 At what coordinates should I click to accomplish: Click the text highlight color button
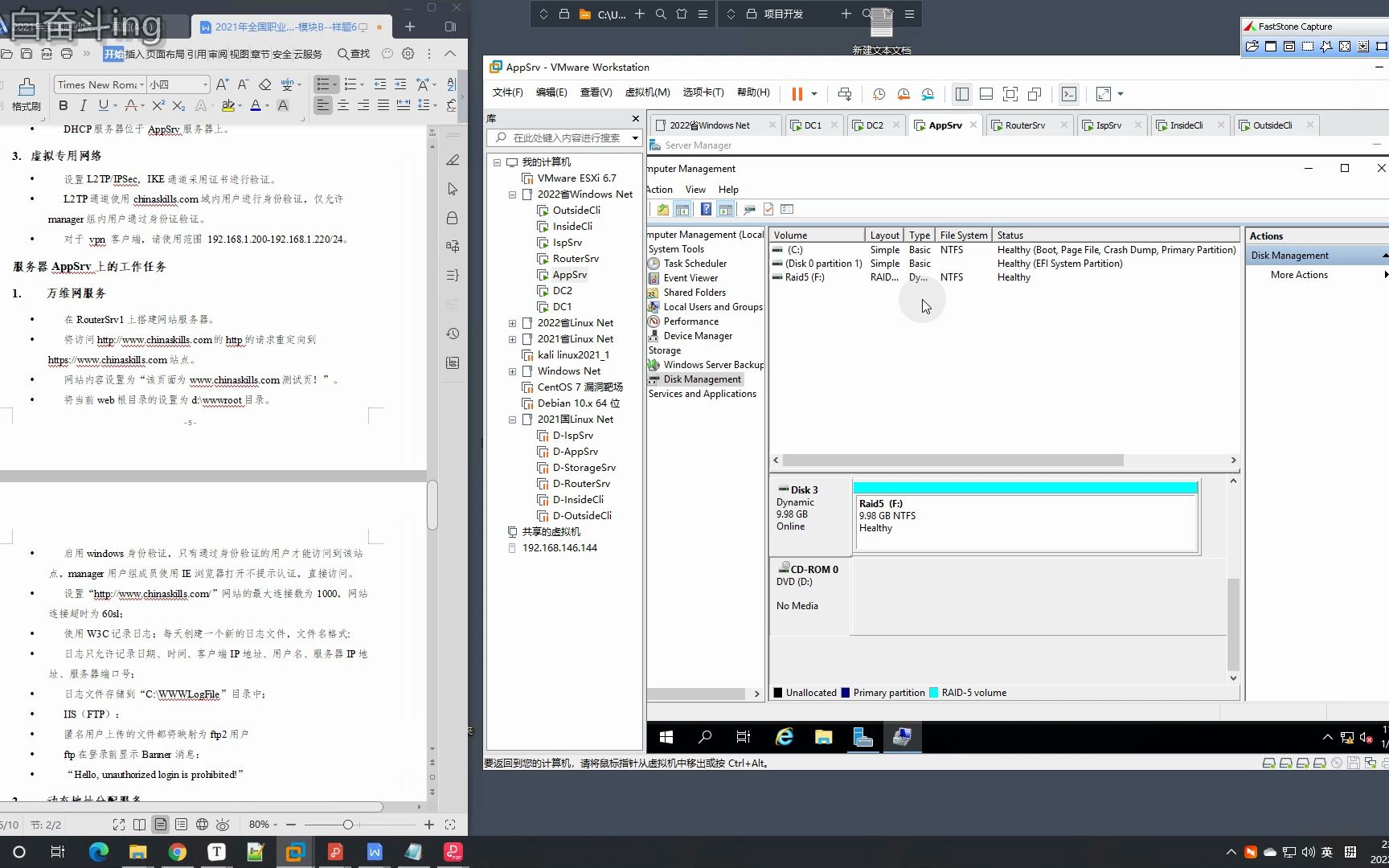228,105
